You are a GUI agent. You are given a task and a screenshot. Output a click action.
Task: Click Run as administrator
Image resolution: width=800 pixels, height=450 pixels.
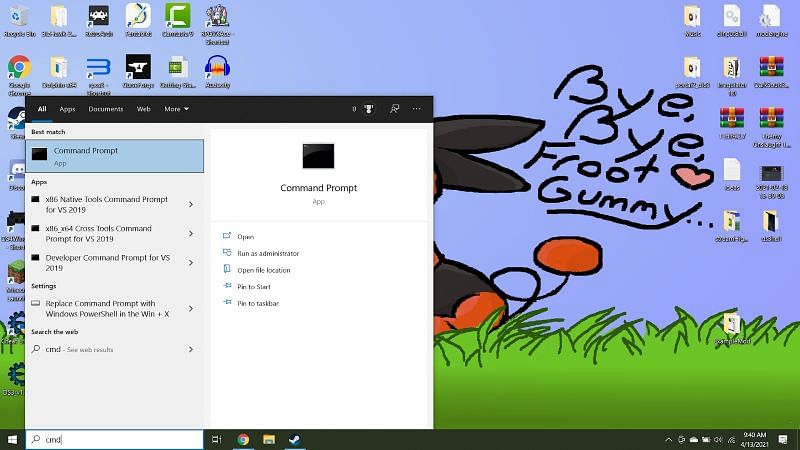[267, 254]
